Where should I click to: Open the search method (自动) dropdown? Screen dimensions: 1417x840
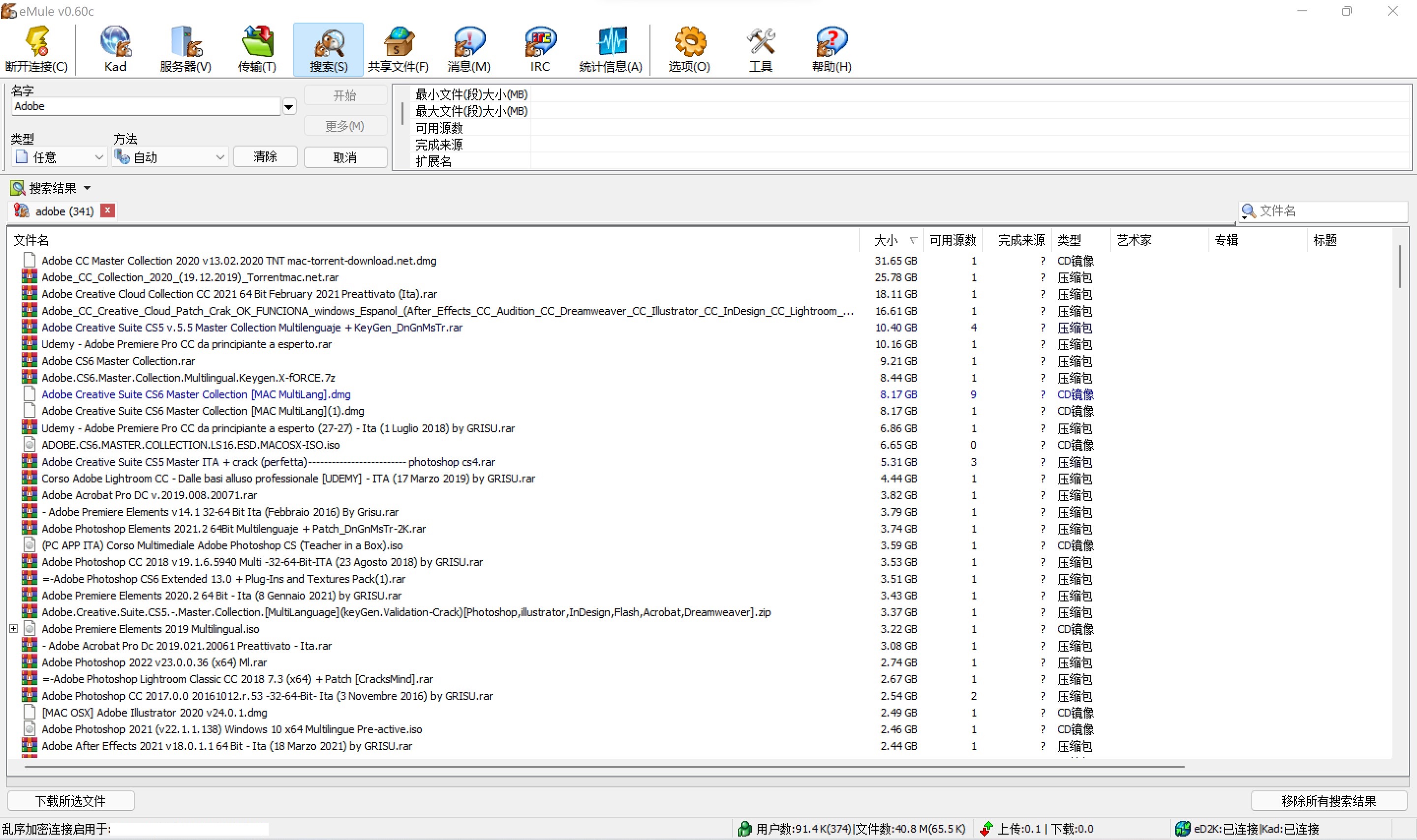tap(170, 157)
